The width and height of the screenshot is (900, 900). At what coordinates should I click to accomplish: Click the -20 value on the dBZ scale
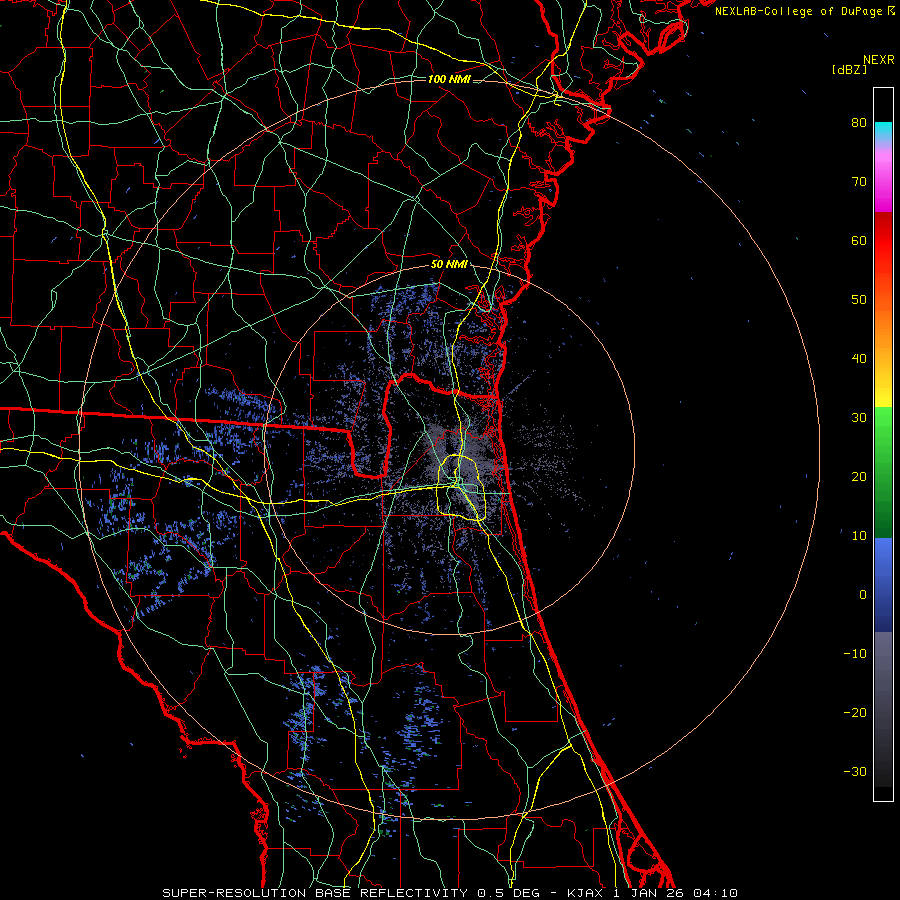coord(855,713)
